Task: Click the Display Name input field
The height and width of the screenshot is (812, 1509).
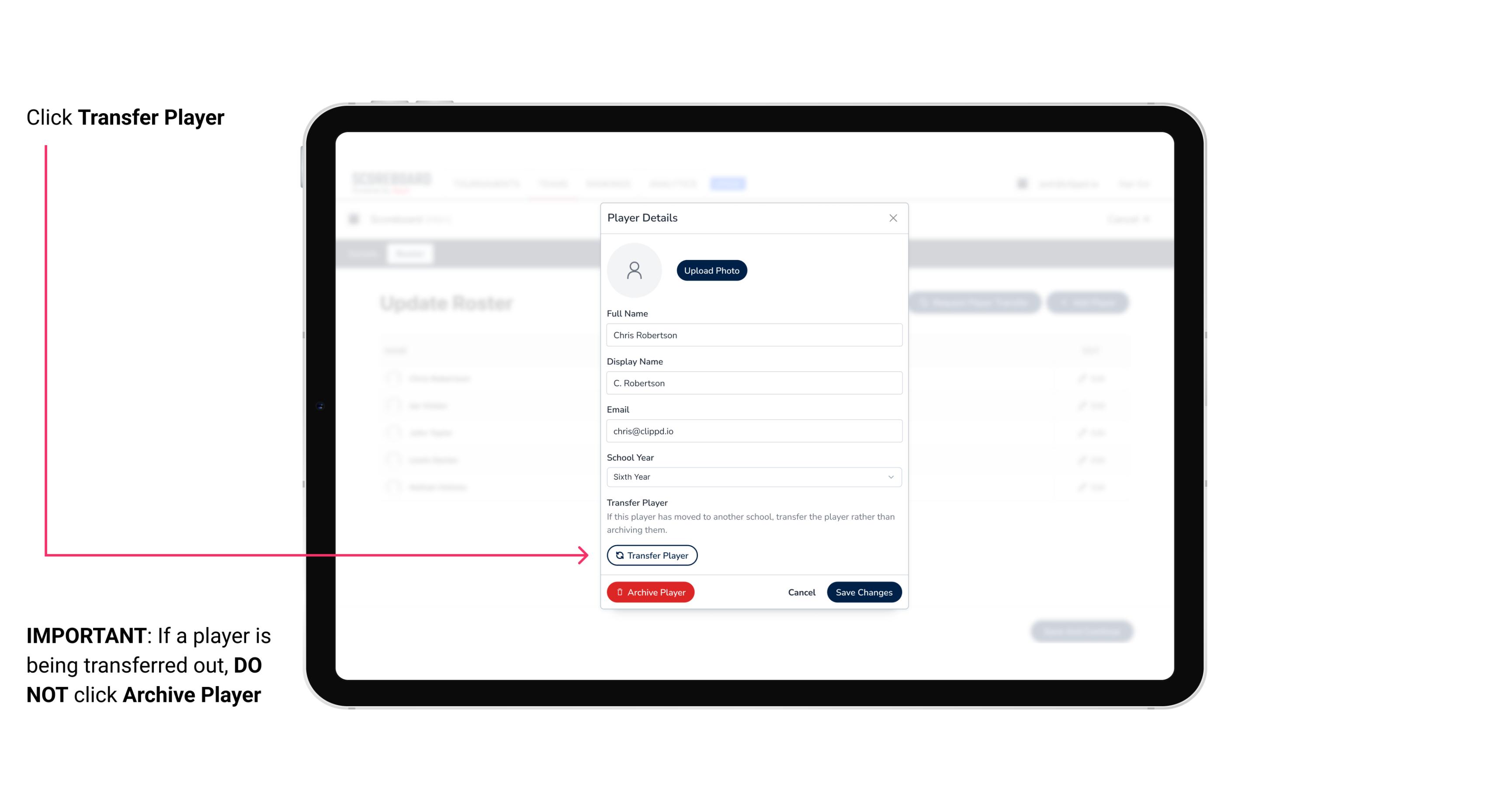Action: [754, 383]
